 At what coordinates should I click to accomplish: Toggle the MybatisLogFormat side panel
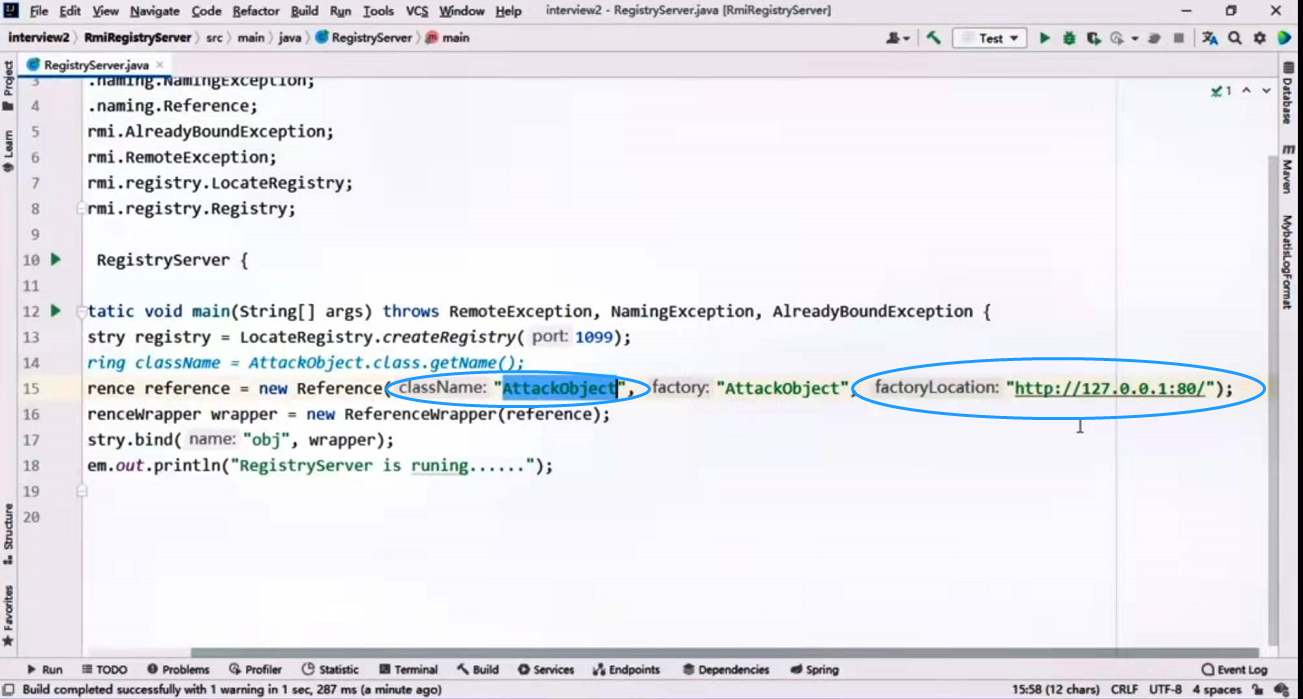tap(1288, 261)
